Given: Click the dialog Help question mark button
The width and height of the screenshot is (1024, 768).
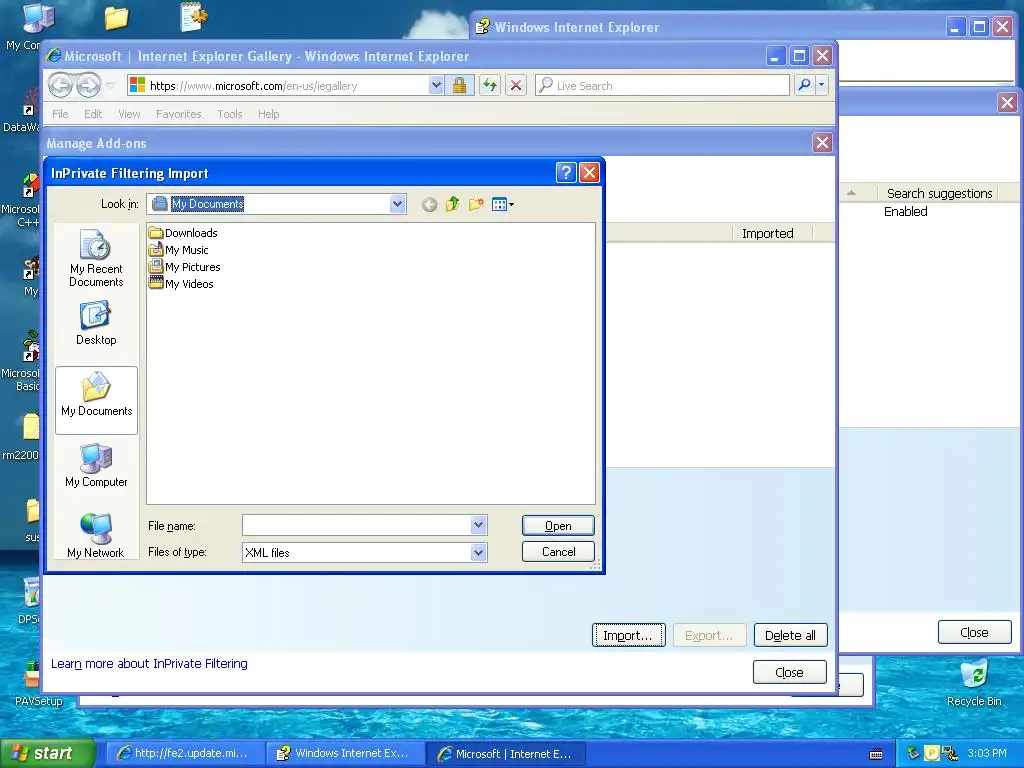Looking at the screenshot, I should 566,172.
